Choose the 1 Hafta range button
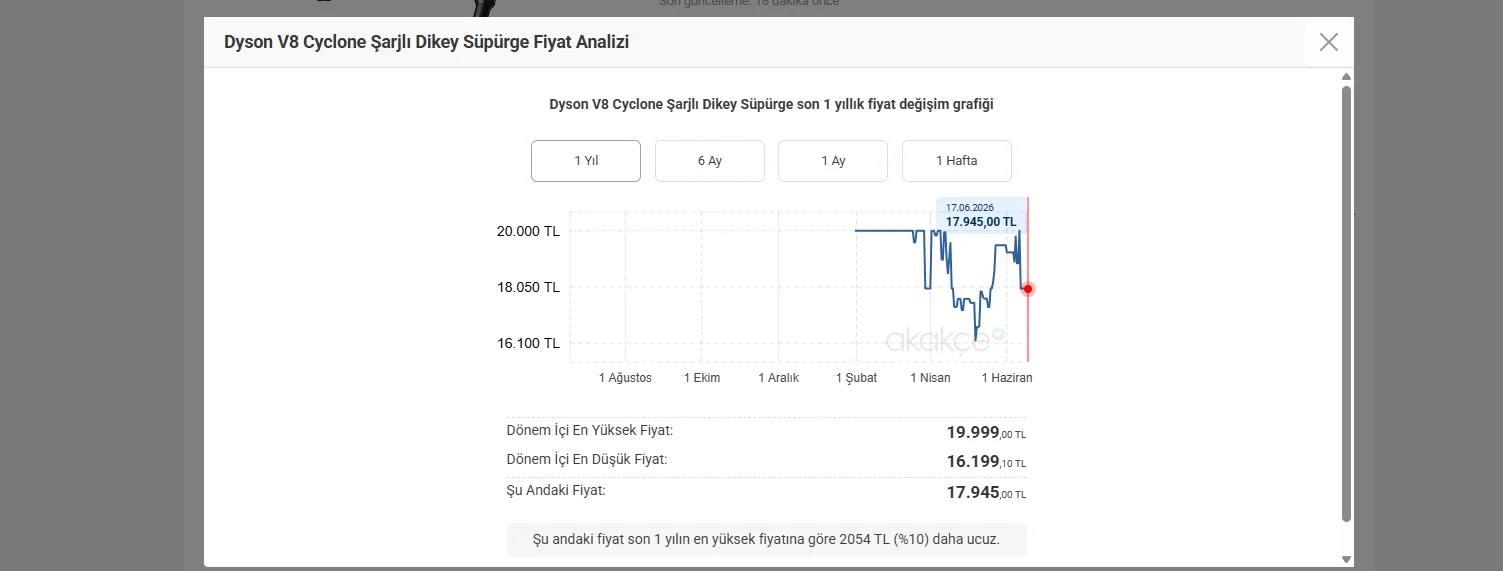 [957, 161]
